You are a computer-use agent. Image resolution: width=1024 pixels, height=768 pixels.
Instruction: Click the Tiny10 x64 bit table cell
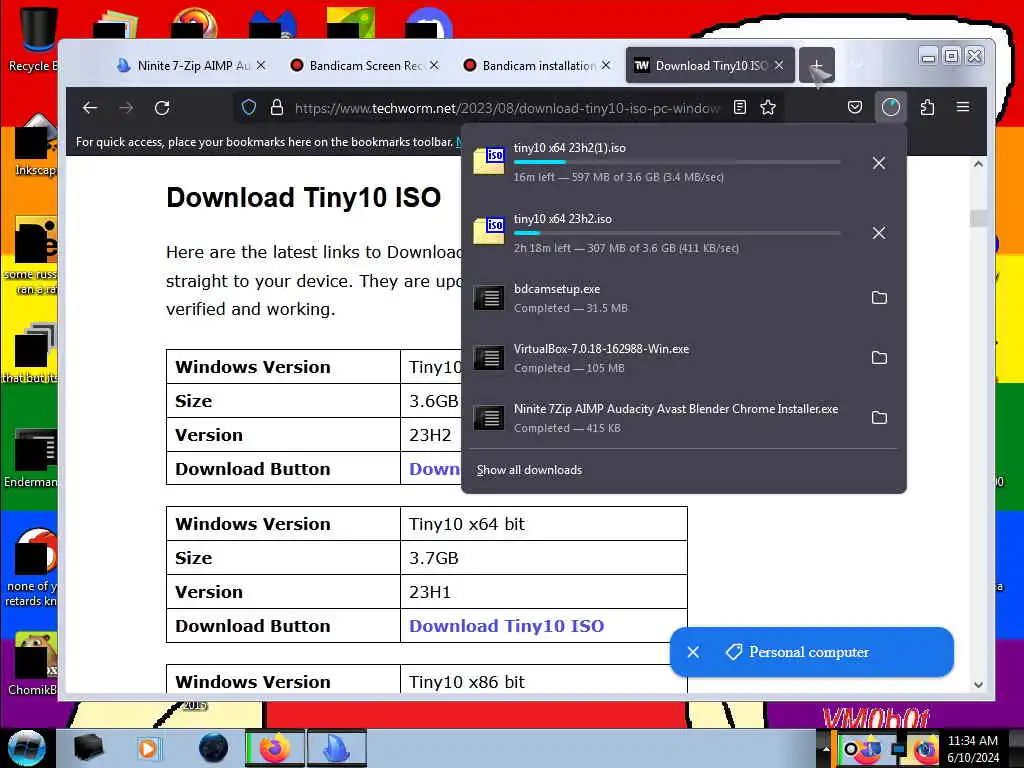pyautogui.click(x=543, y=524)
